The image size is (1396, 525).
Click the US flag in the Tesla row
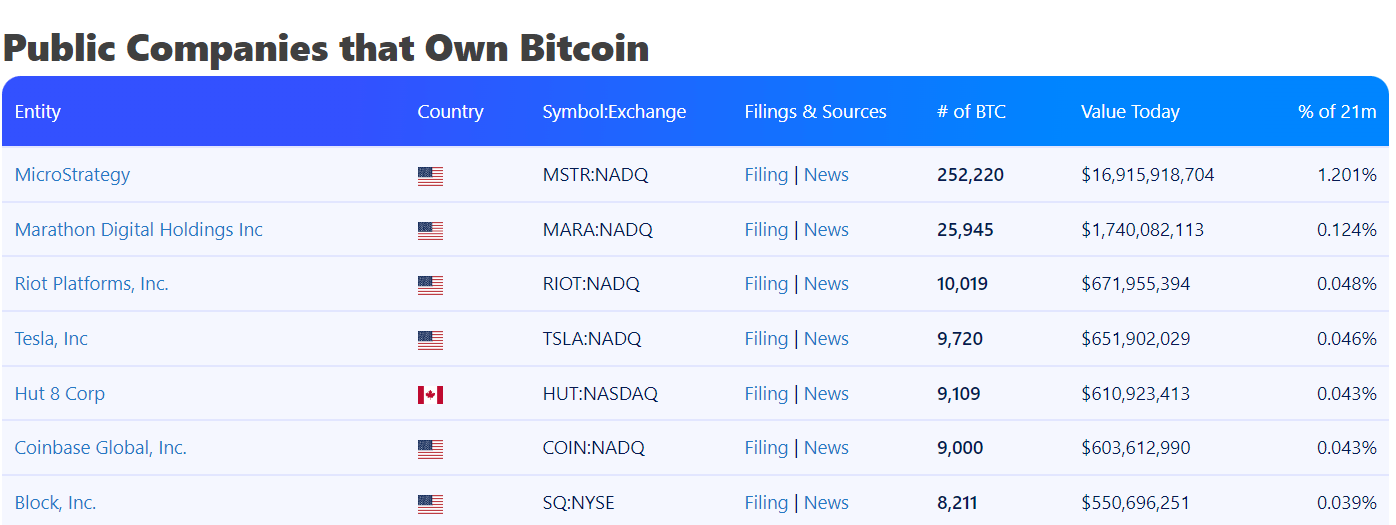(430, 340)
